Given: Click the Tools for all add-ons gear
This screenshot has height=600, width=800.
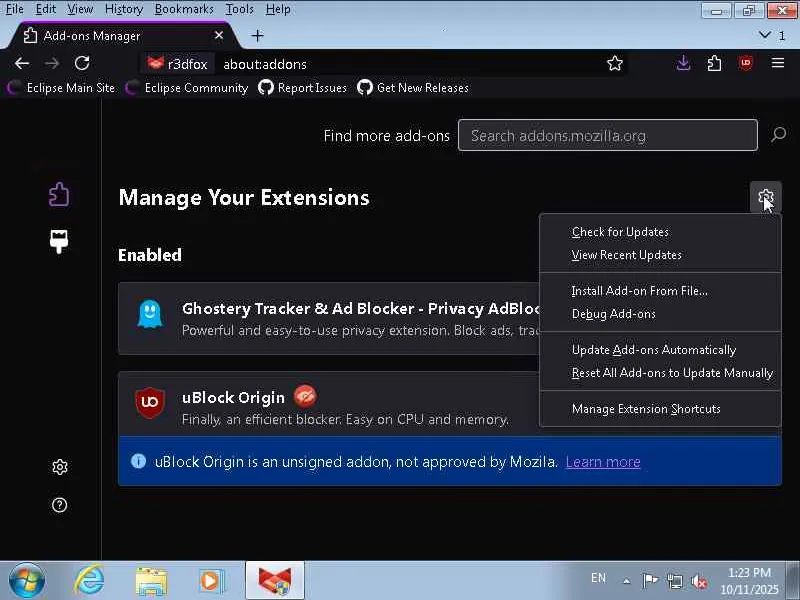Looking at the screenshot, I should point(765,197).
